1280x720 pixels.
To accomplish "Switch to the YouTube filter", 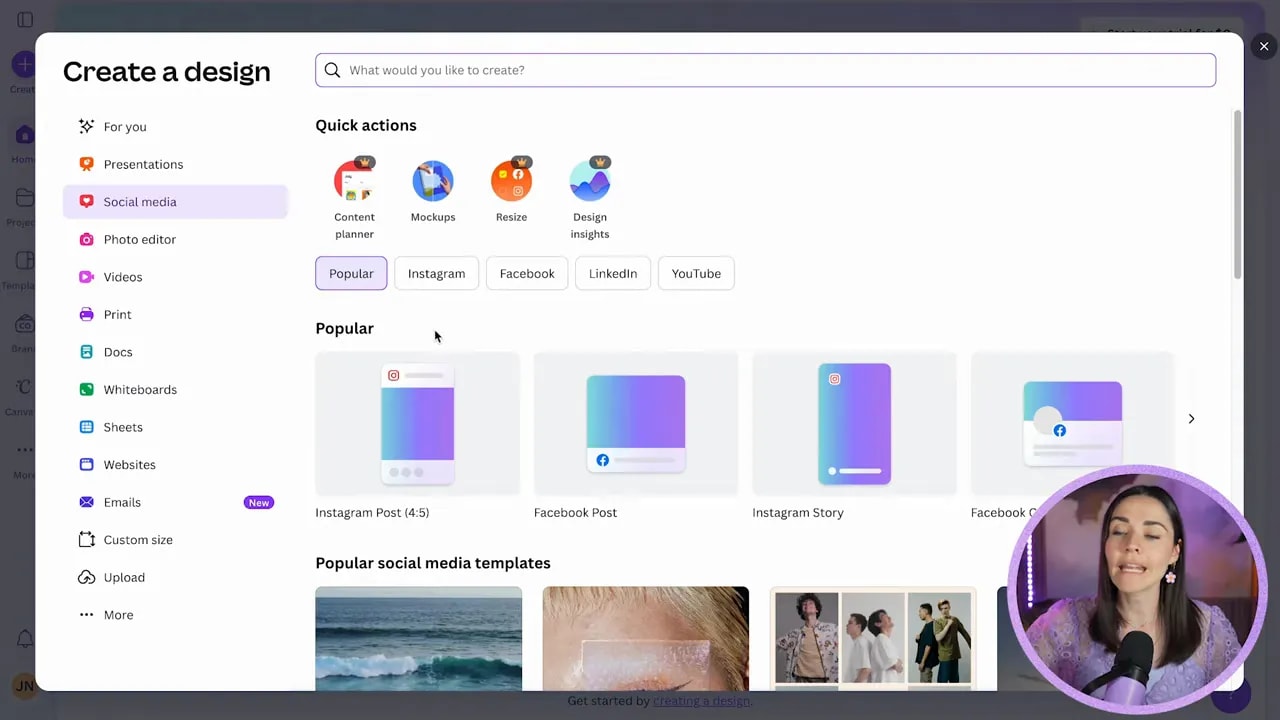I will click(x=695, y=273).
